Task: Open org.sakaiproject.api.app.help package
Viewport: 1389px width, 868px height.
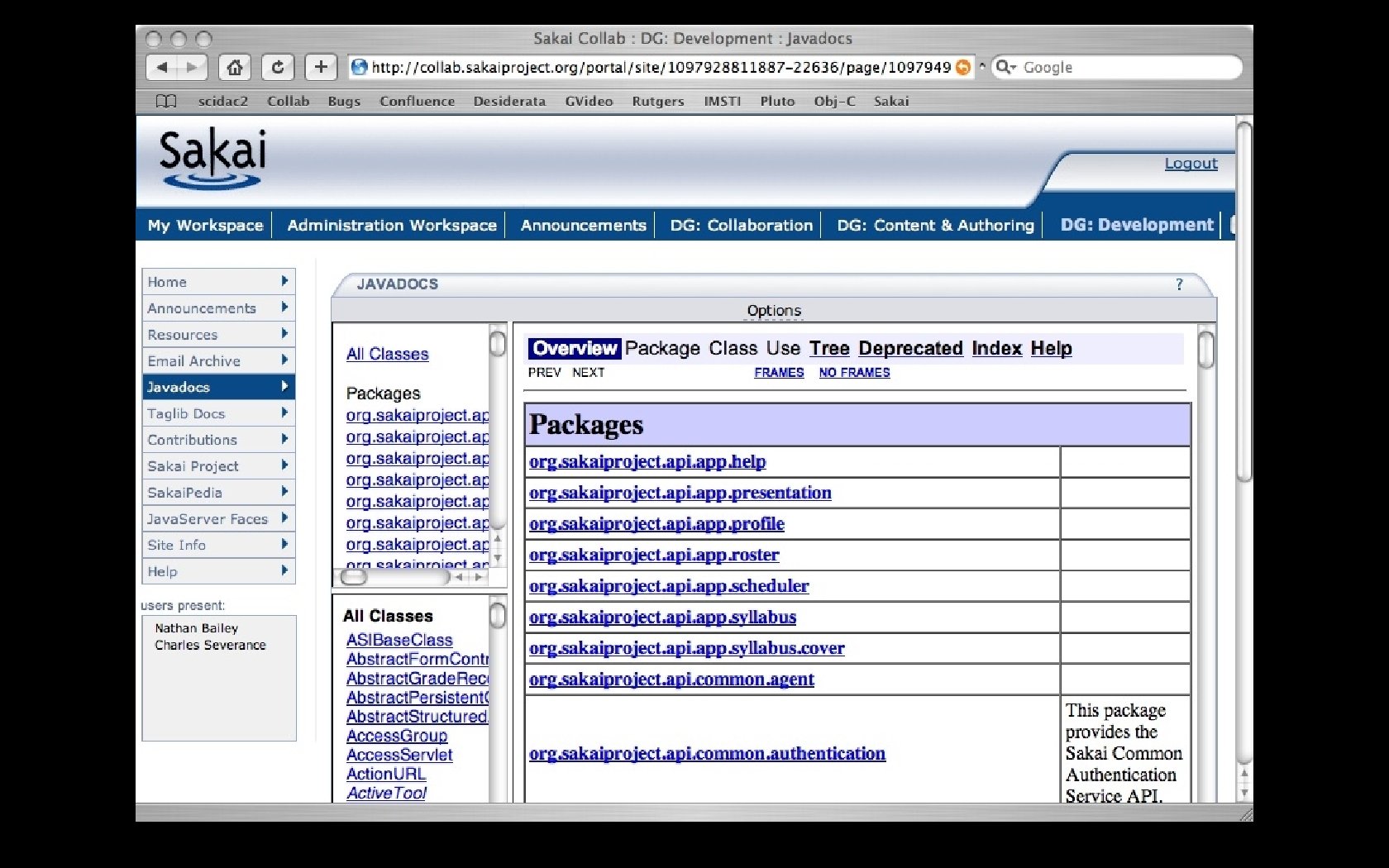Action: pos(647,461)
